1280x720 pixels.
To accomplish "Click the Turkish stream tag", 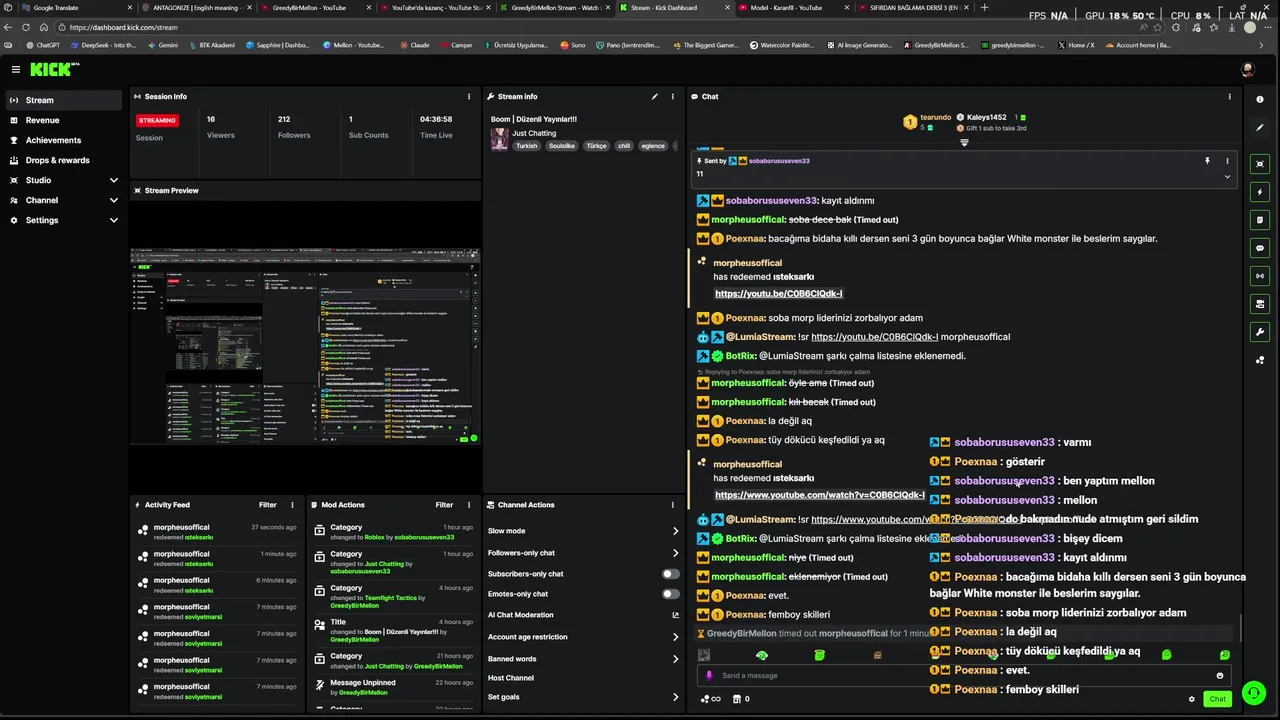I will coord(526,146).
